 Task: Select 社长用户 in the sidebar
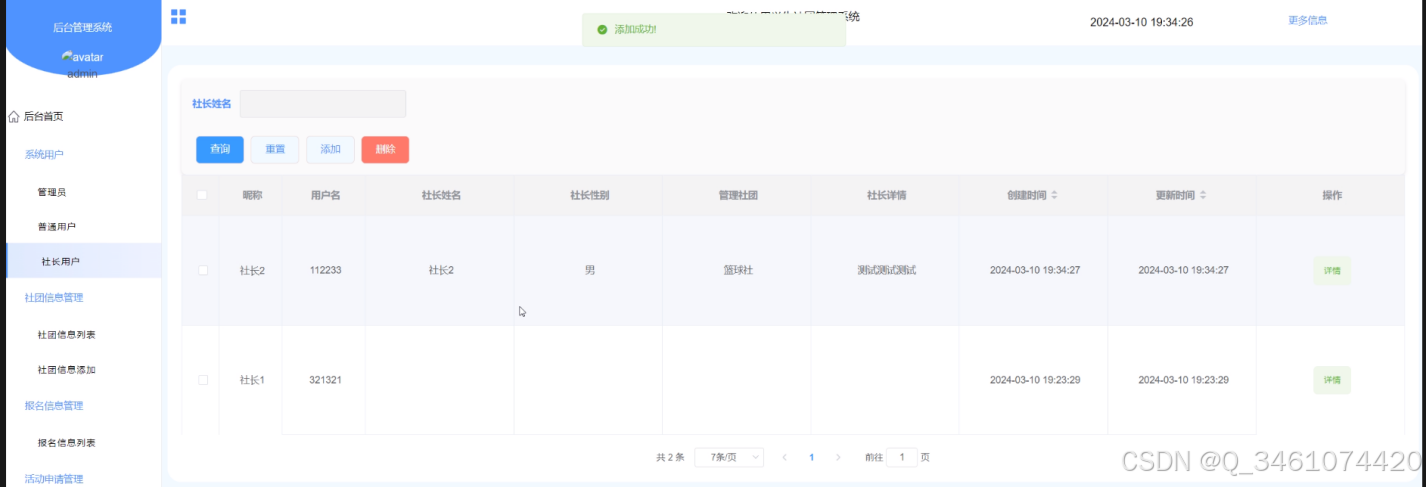(x=83, y=261)
